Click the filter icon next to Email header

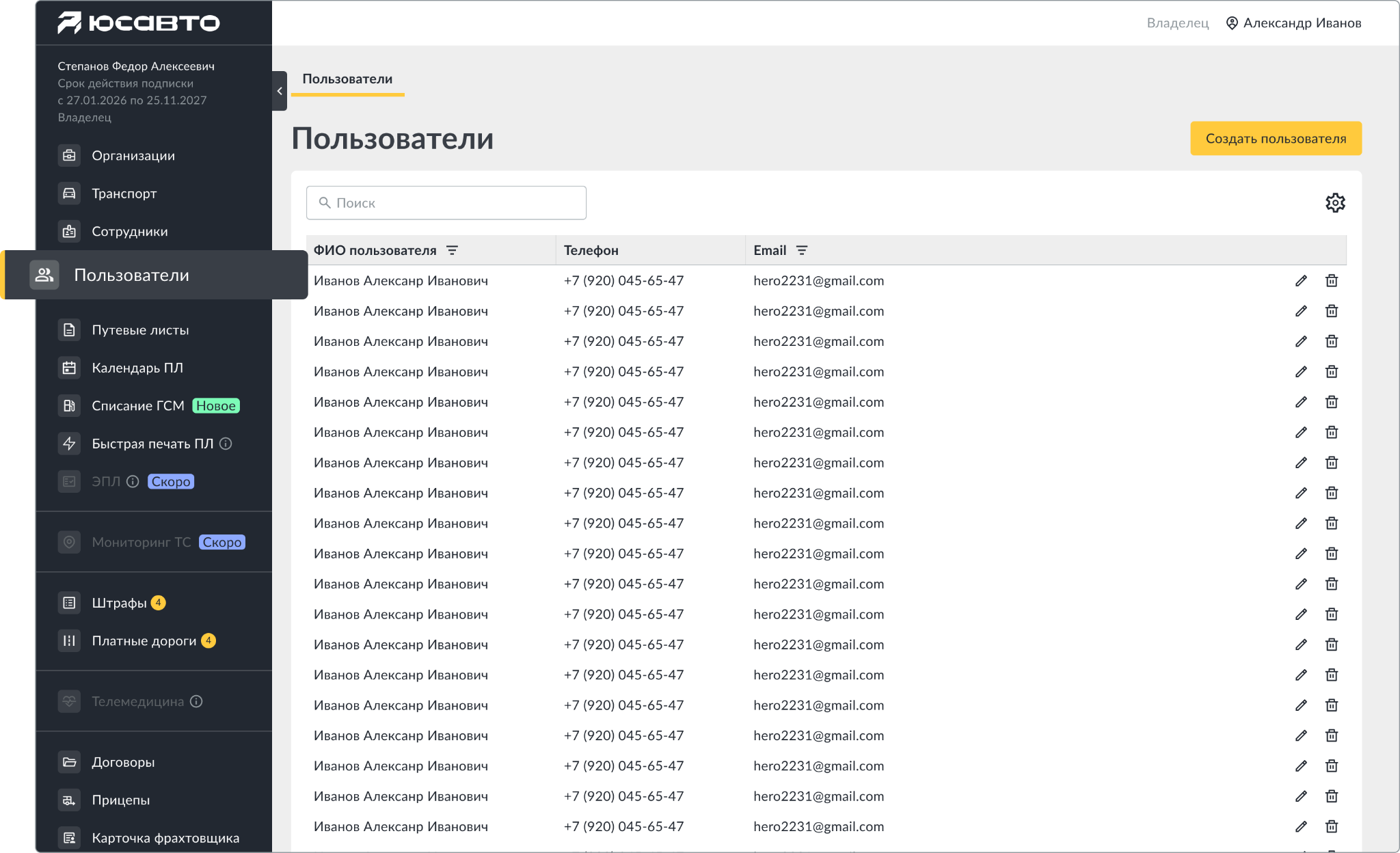pyautogui.click(x=802, y=250)
